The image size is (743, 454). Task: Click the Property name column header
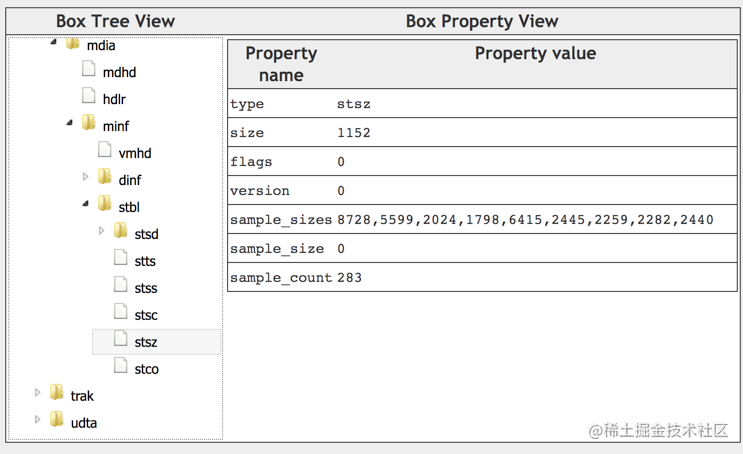pos(281,64)
